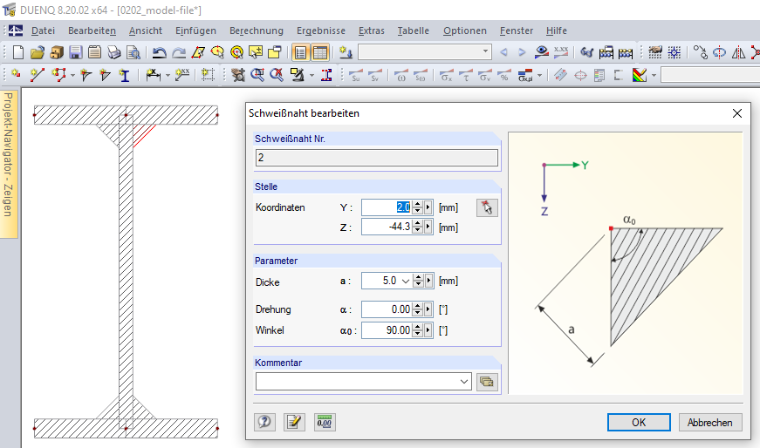This screenshot has width=760, height=448.
Task: Open the Datei menu
Action: click(43, 31)
